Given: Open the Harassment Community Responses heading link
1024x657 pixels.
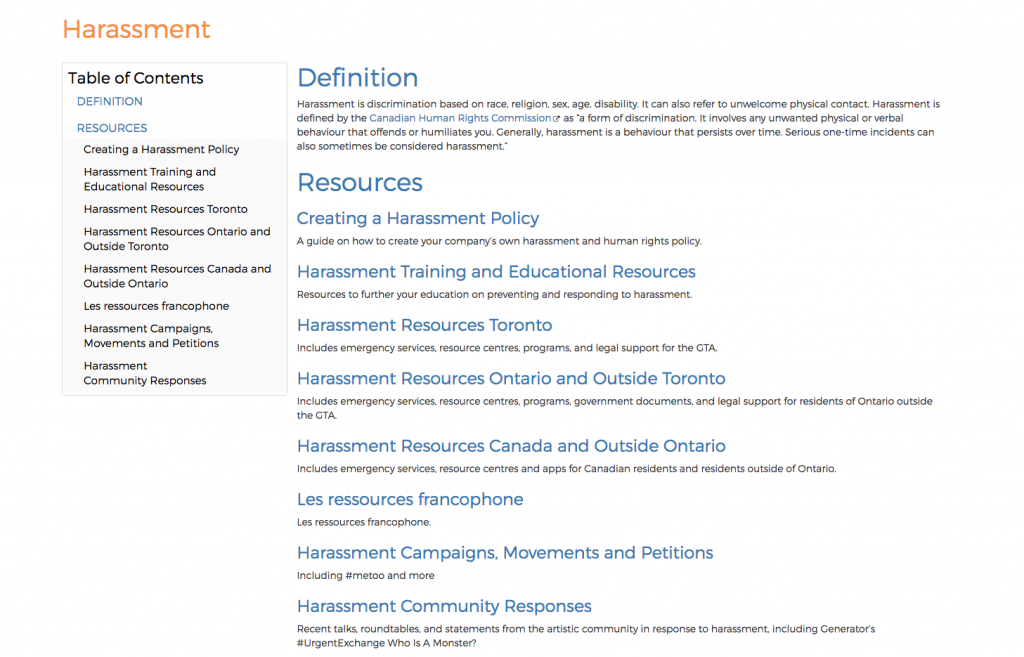Looking at the screenshot, I should click(x=444, y=606).
